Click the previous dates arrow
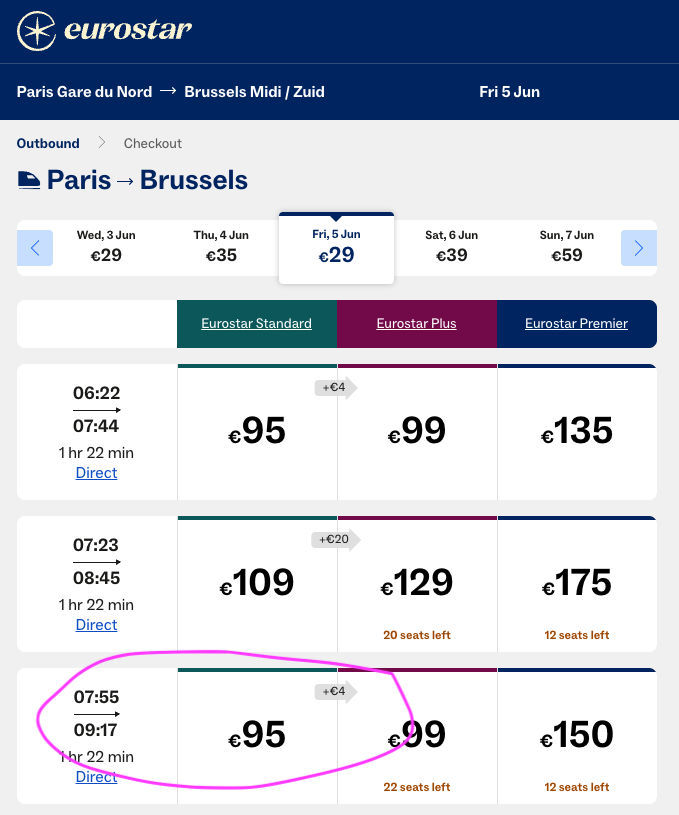Viewport: 679px width, 815px height. [35, 247]
